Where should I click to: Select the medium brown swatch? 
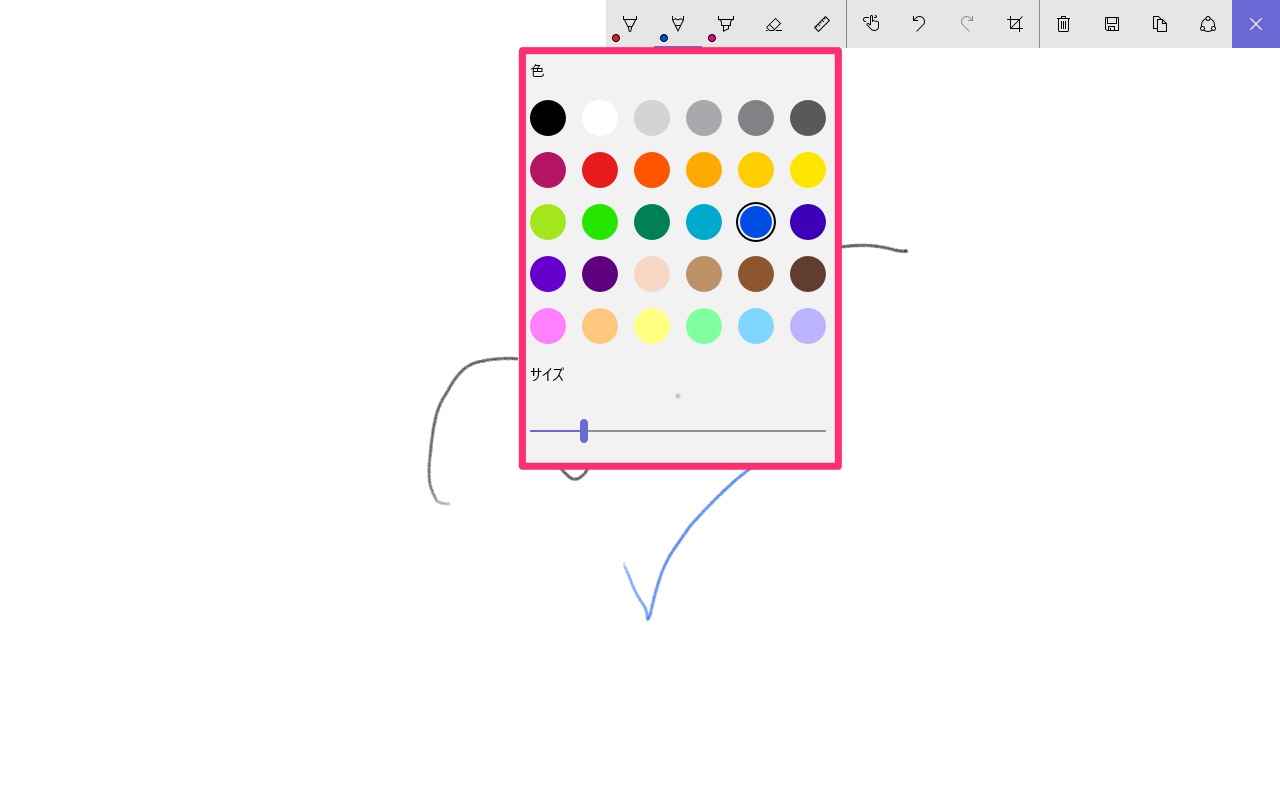click(x=756, y=274)
